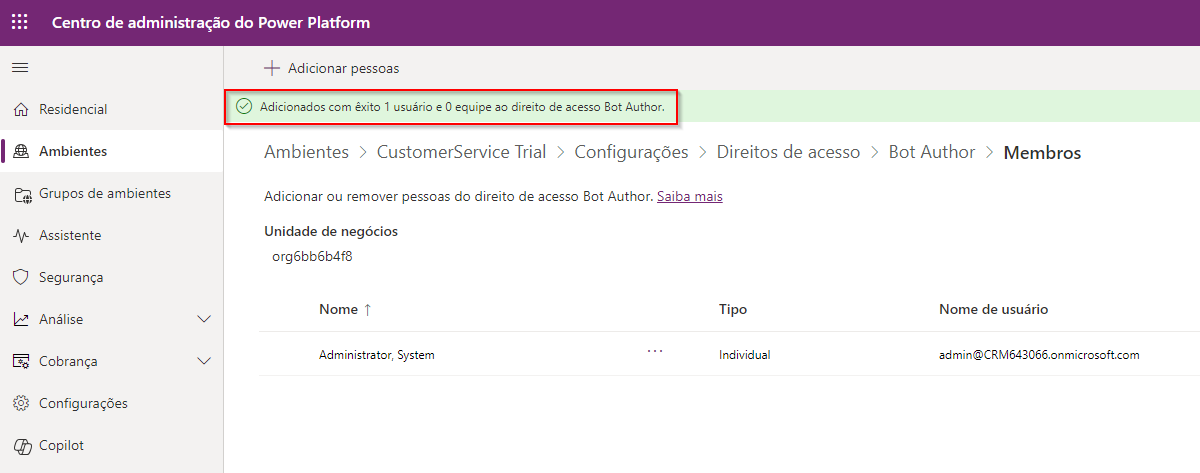
Task: Open the Bot Author breadcrumb
Action: point(932,153)
